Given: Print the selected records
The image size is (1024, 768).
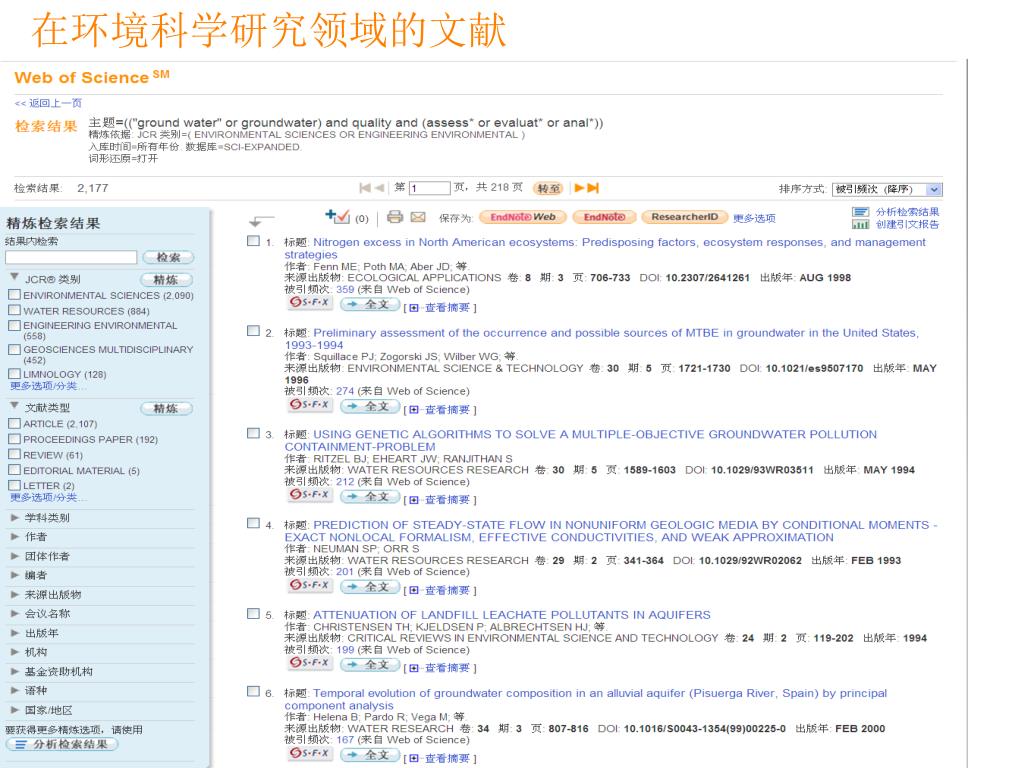Looking at the screenshot, I should pos(394,217).
